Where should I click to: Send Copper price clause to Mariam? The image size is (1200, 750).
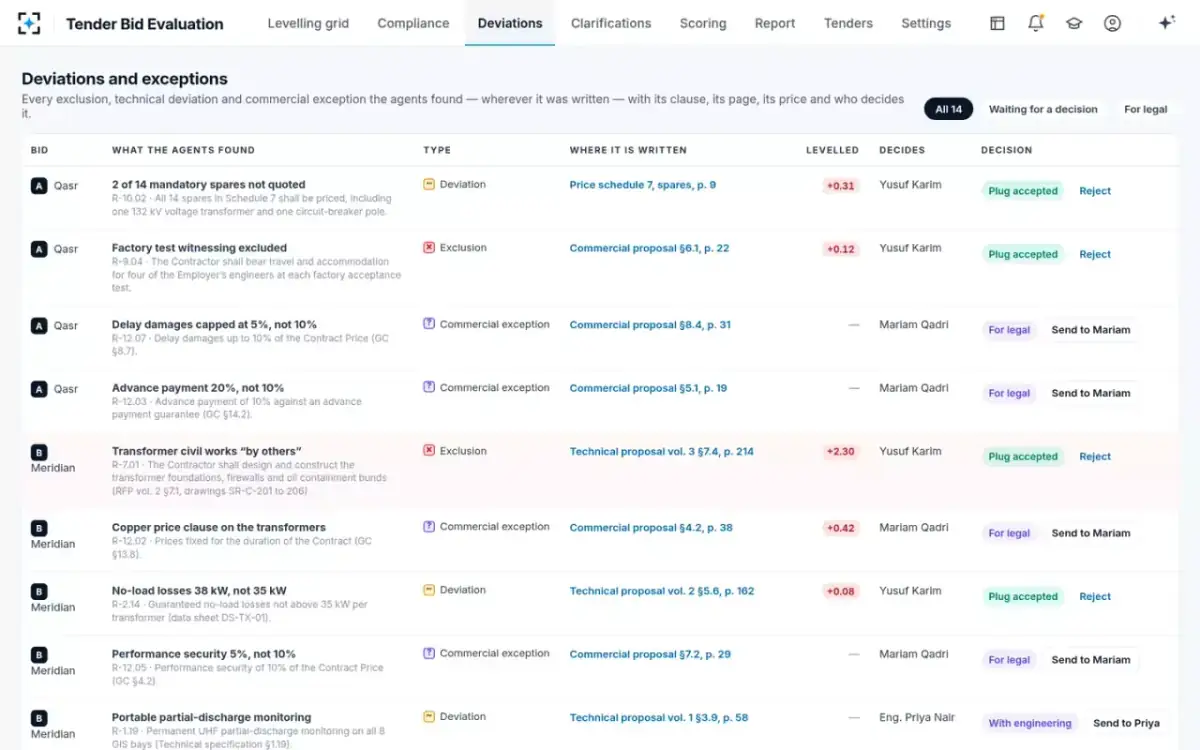[x=1091, y=533]
